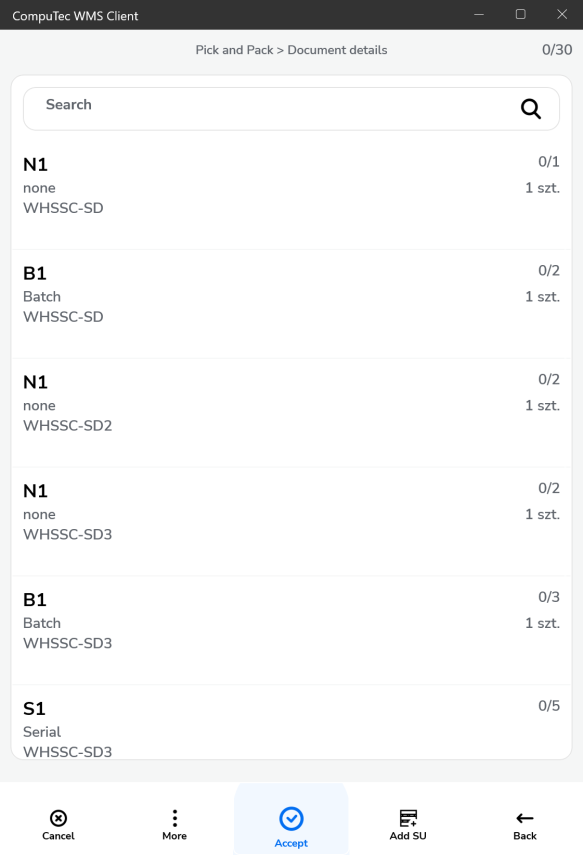Click the Add SU icon
Viewport: 583px width, 855px height.
(x=408, y=818)
